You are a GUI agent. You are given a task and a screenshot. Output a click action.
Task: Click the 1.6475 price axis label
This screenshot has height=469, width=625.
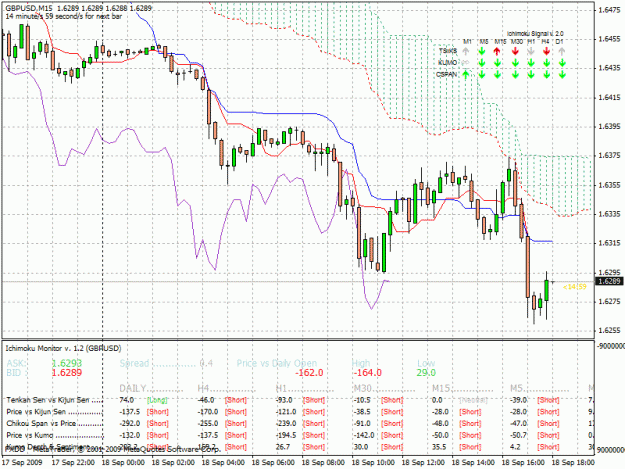pyautogui.click(x=609, y=10)
